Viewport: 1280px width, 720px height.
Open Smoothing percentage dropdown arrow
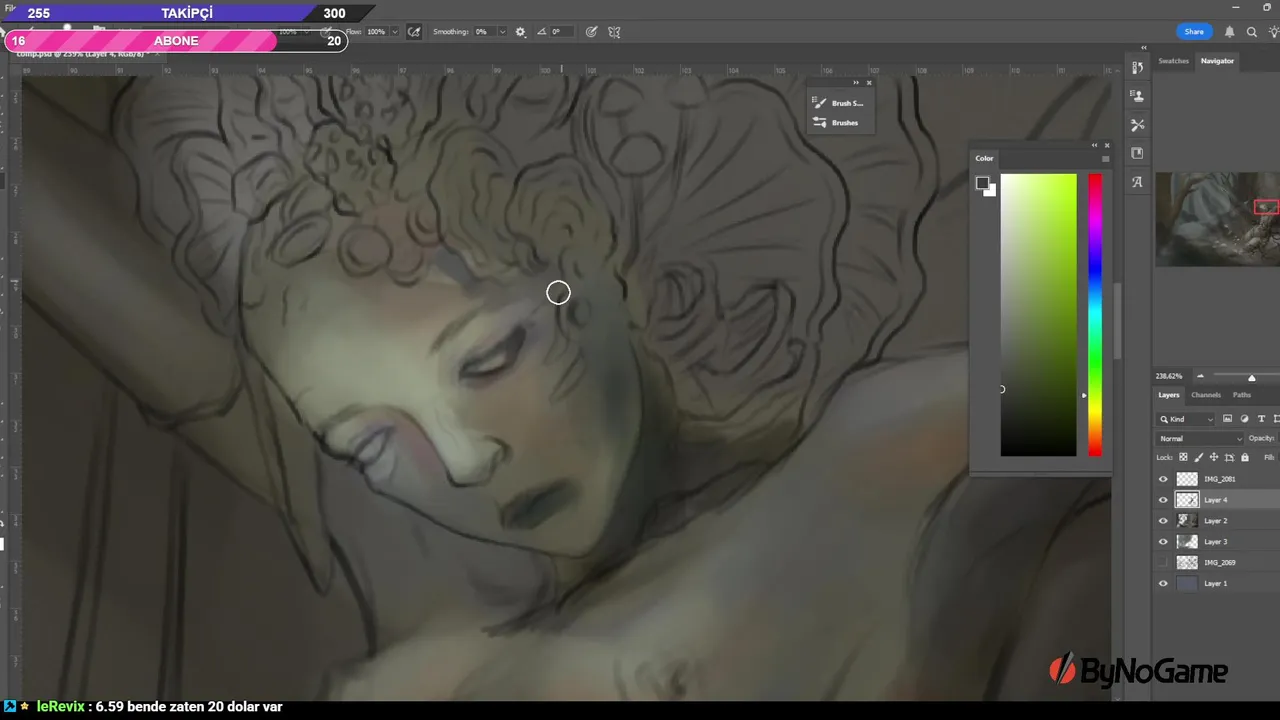(x=502, y=32)
